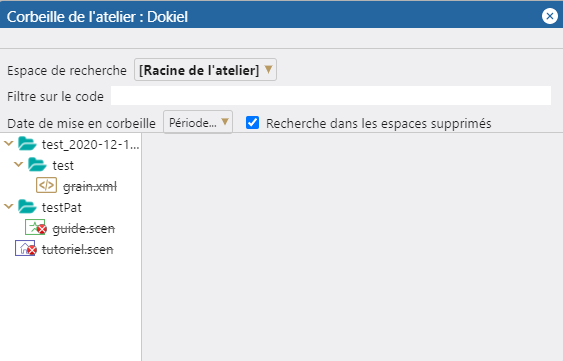
Task: Open the Période date dropdown
Action: pos(198,122)
